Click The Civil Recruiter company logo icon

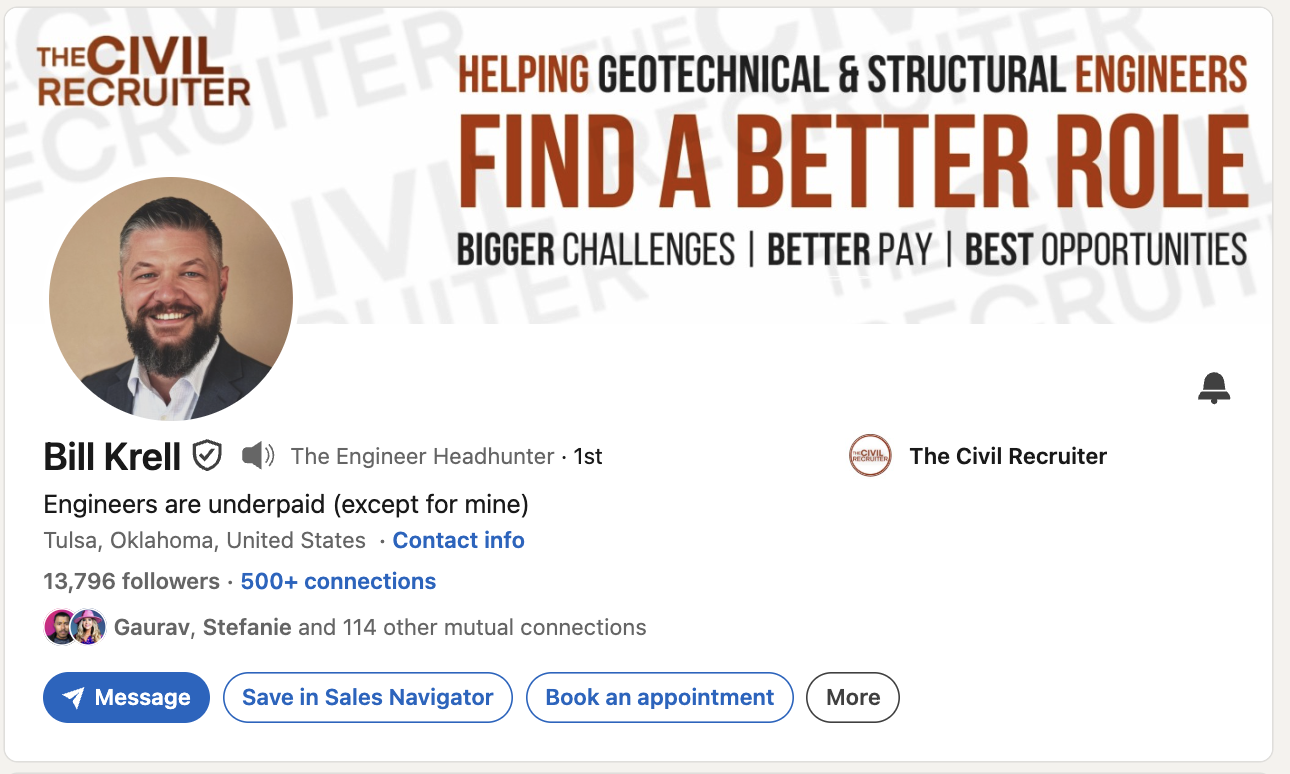click(x=869, y=456)
